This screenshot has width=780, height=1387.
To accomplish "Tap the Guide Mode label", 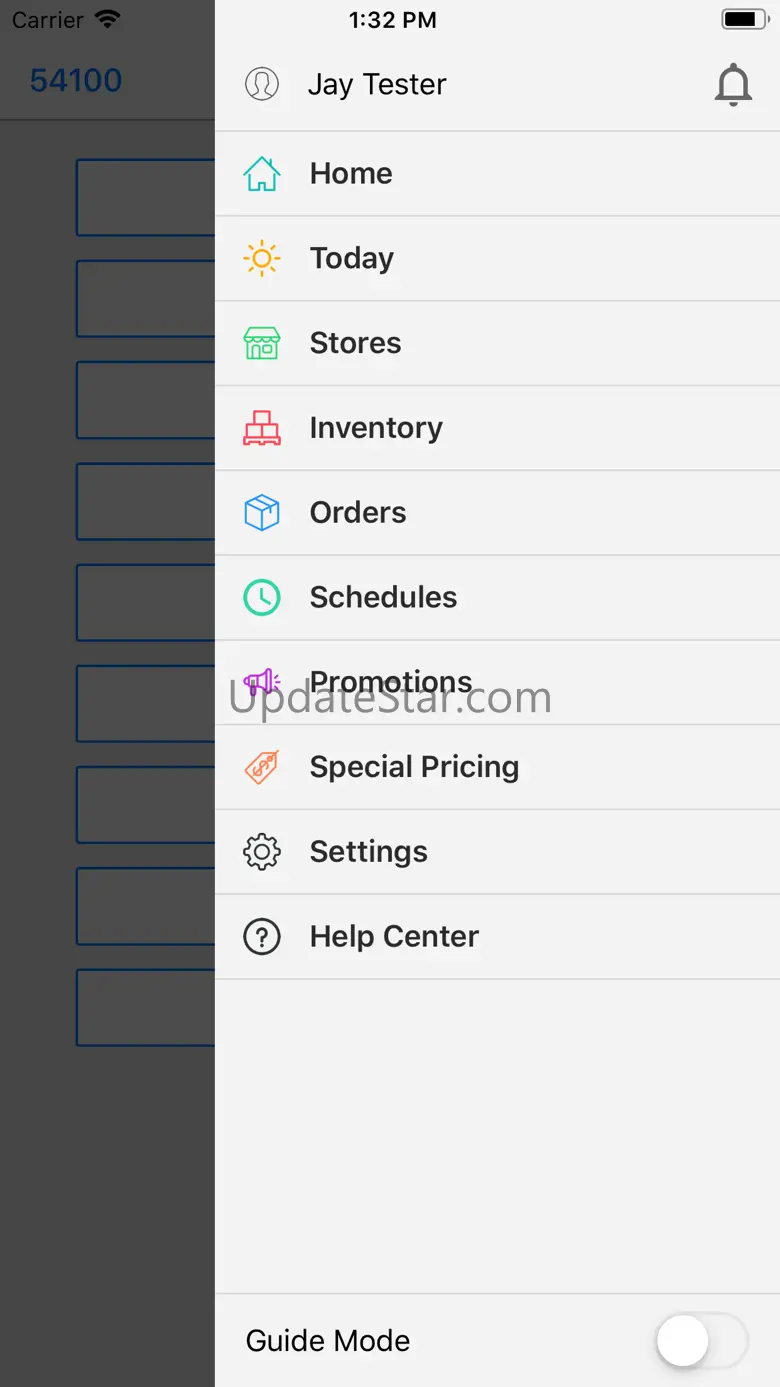I will tap(328, 1341).
